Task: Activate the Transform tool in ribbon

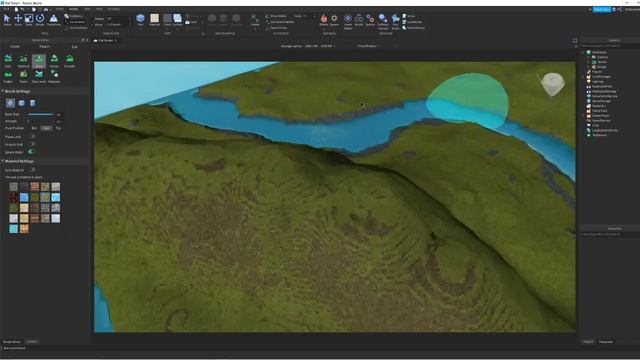Action: click(53, 20)
